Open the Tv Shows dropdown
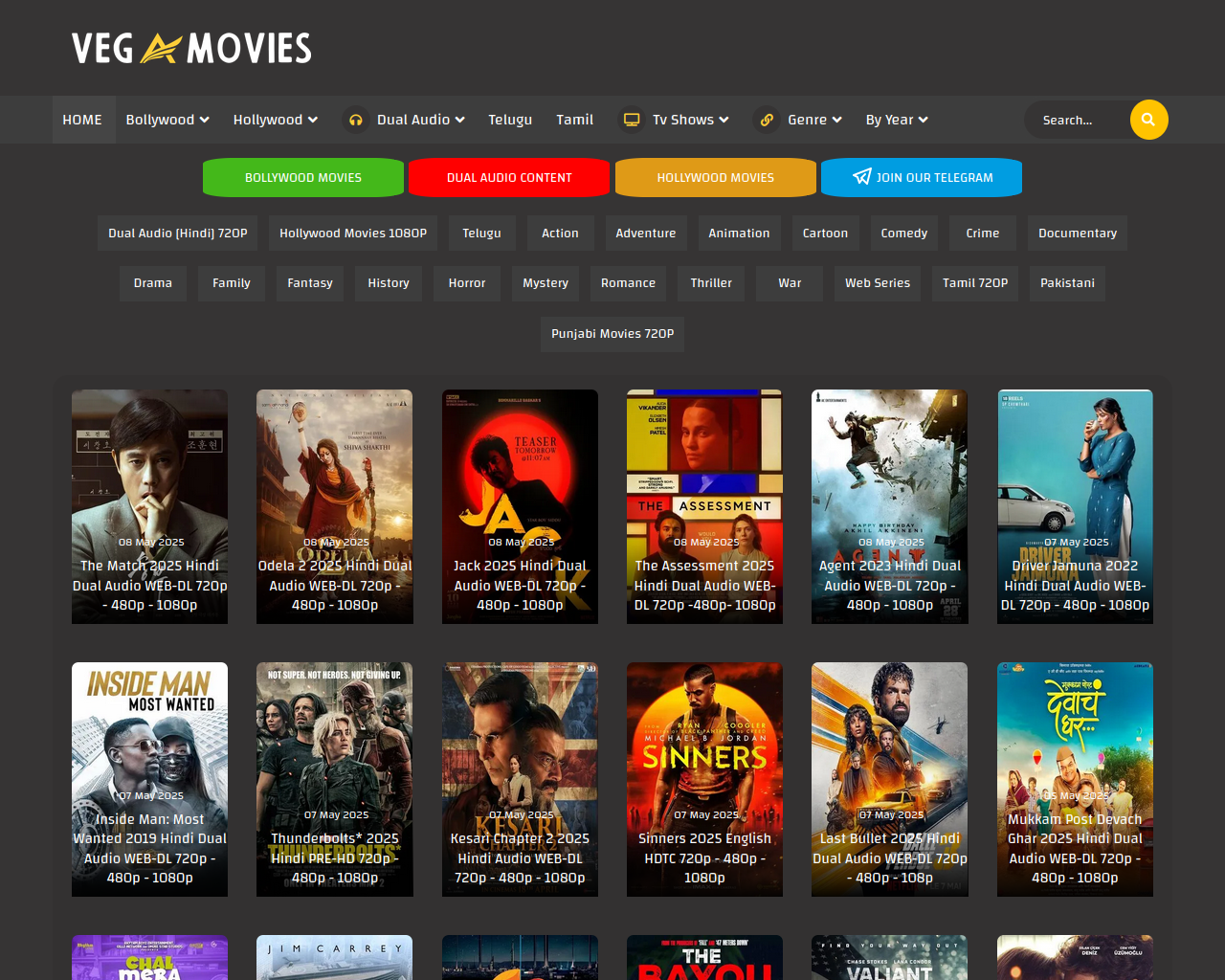 tap(691, 120)
